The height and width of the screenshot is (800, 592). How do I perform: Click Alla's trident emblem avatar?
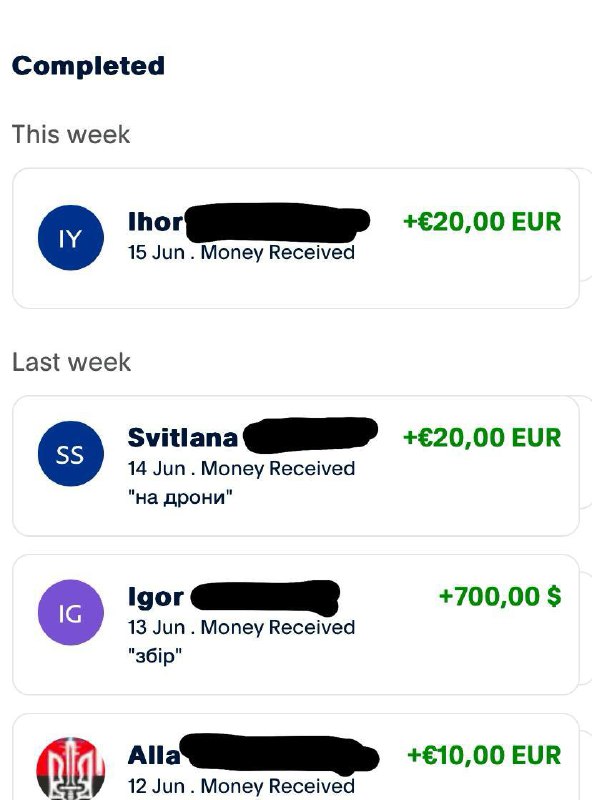(70, 769)
